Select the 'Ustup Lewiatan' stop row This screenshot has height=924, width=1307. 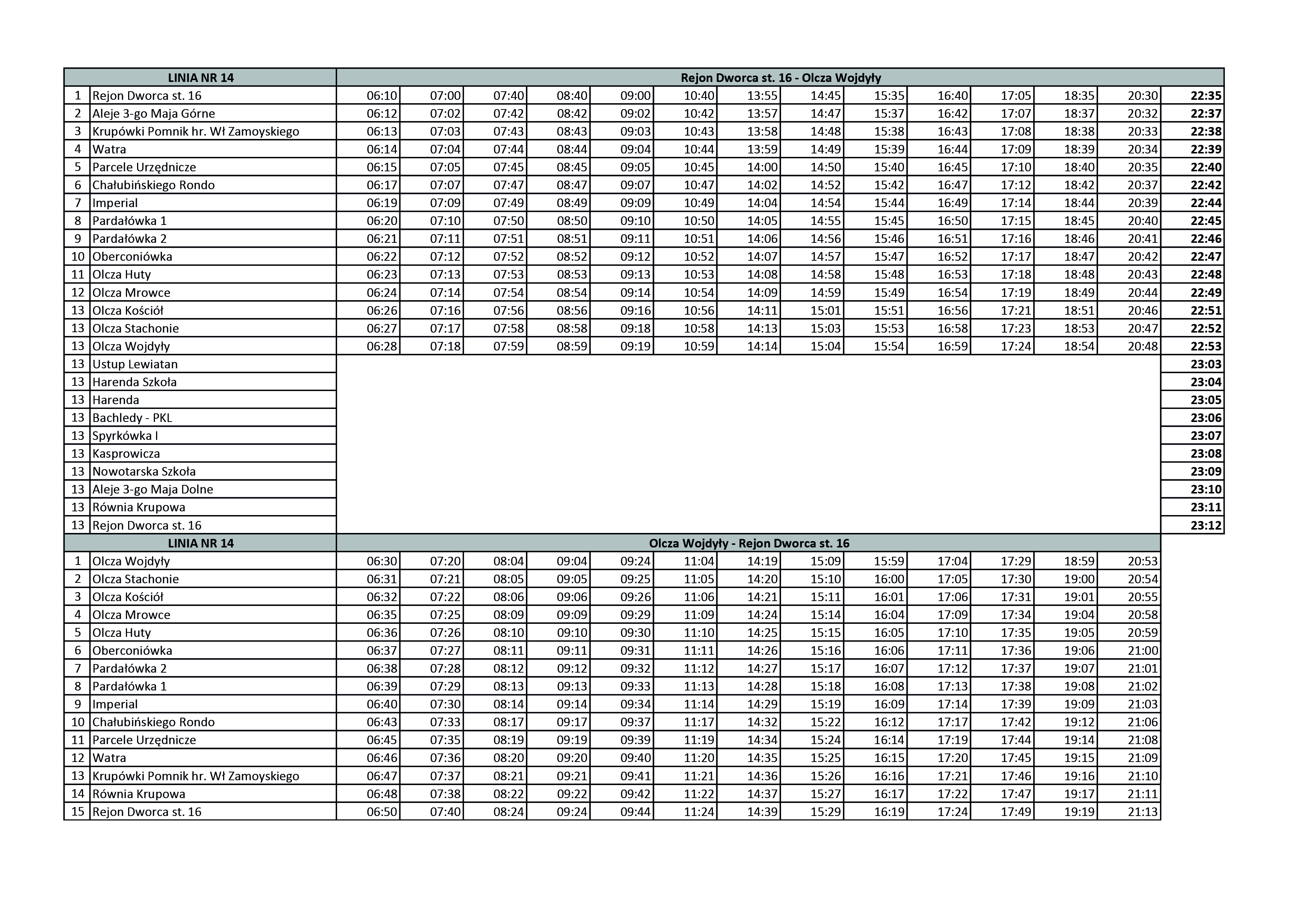(x=135, y=364)
